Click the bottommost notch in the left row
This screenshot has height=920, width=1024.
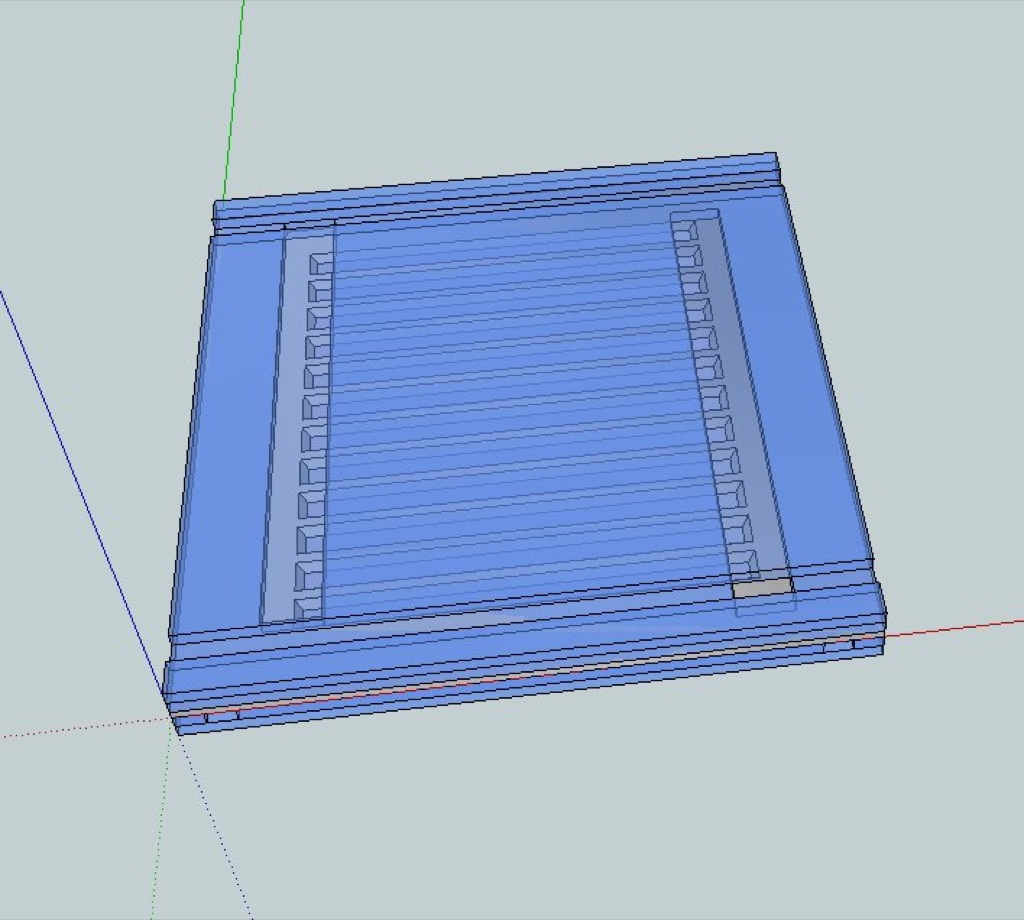coord(308,607)
